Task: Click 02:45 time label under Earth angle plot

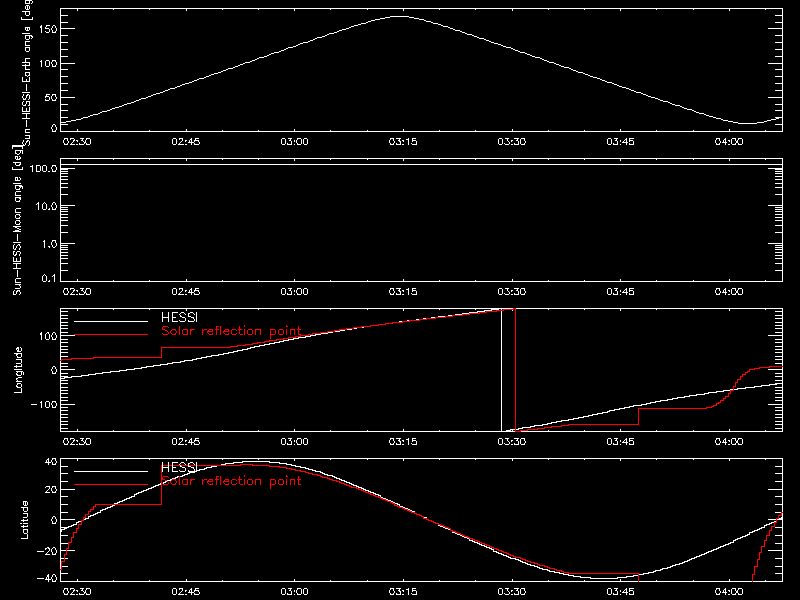Action: pos(186,142)
